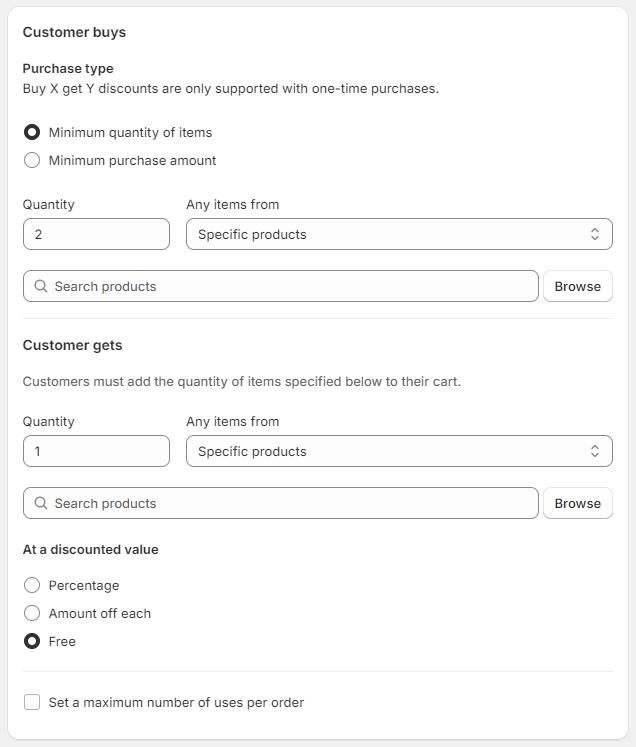Click the chevron arrows on Customer buys product selector
Screen dimensions: 636x747
[595, 234]
